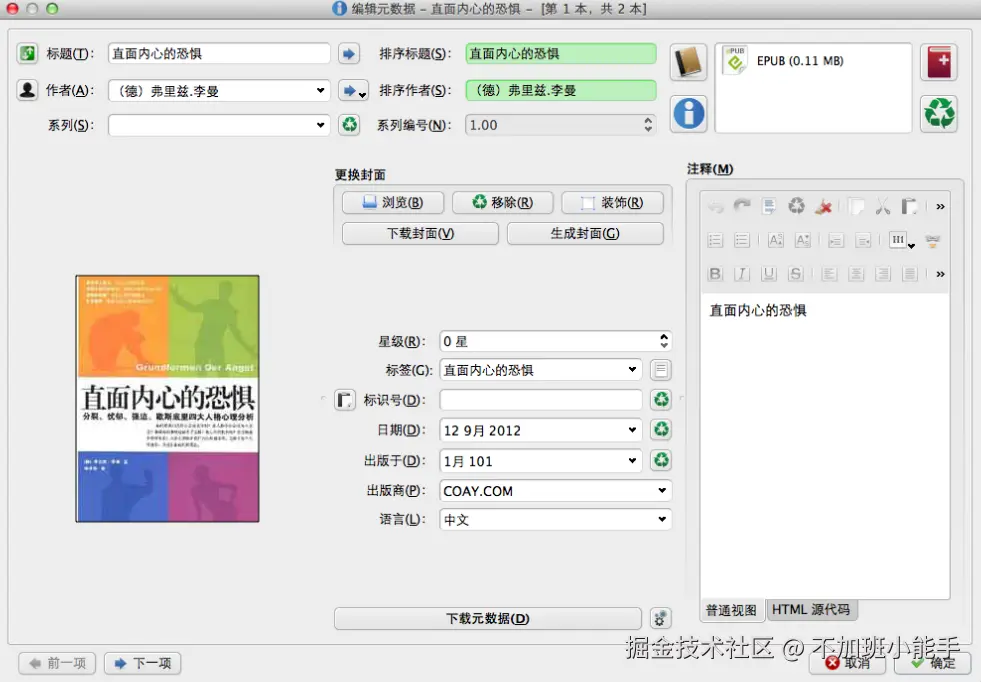Click the horizontal rule icon after H1
Screen dimensions: 981x682
(x=932, y=240)
